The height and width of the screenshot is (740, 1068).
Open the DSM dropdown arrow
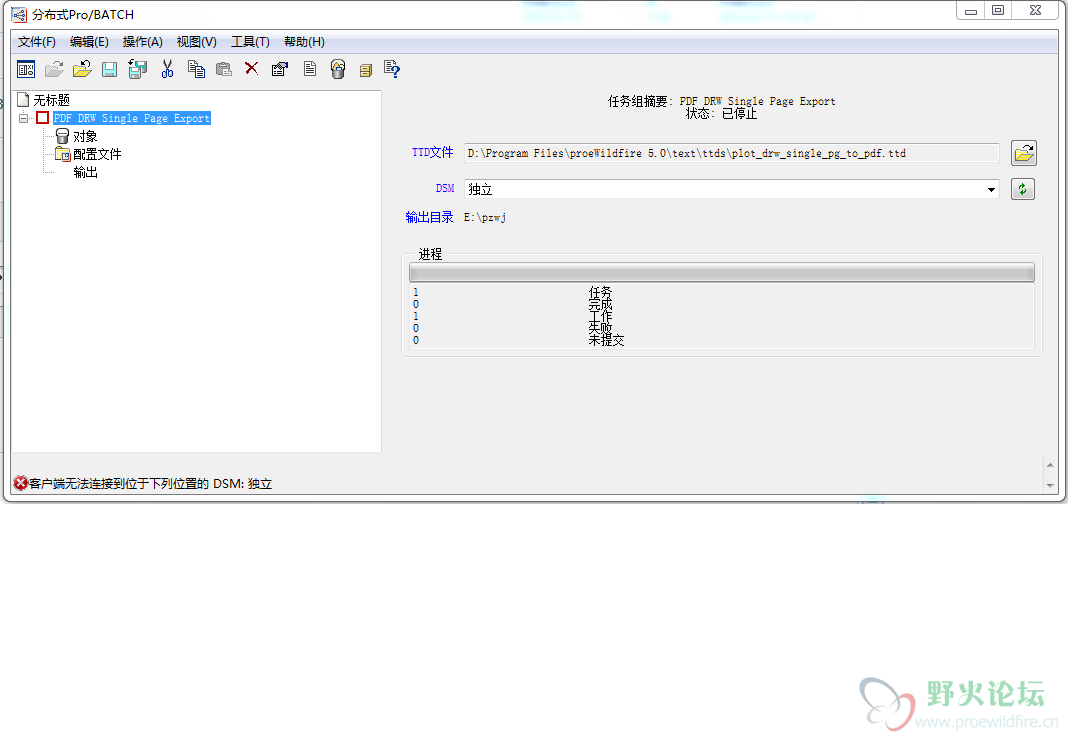point(991,189)
